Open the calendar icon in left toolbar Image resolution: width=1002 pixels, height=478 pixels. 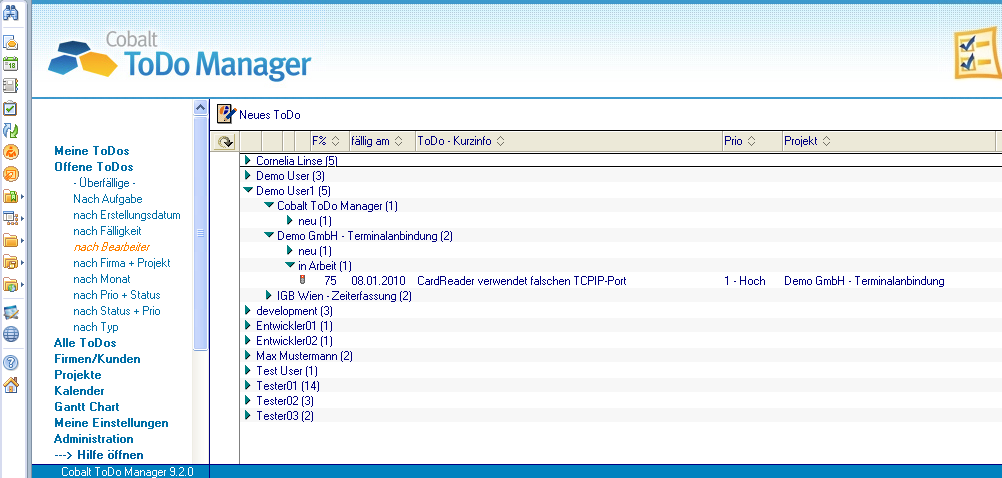pos(11,64)
